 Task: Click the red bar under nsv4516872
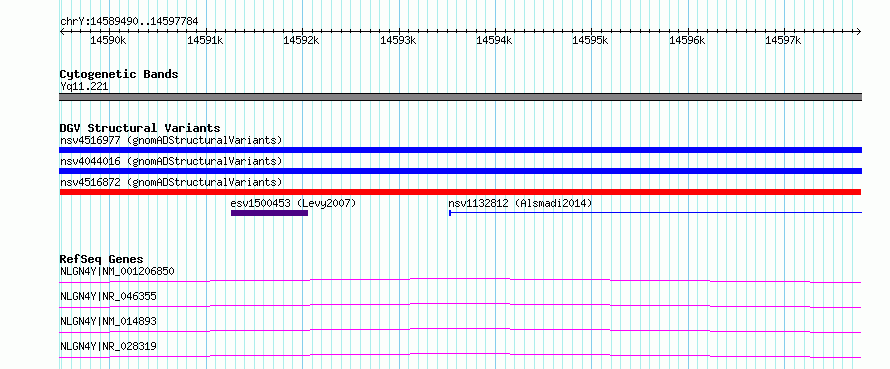[x=460, y=192]
